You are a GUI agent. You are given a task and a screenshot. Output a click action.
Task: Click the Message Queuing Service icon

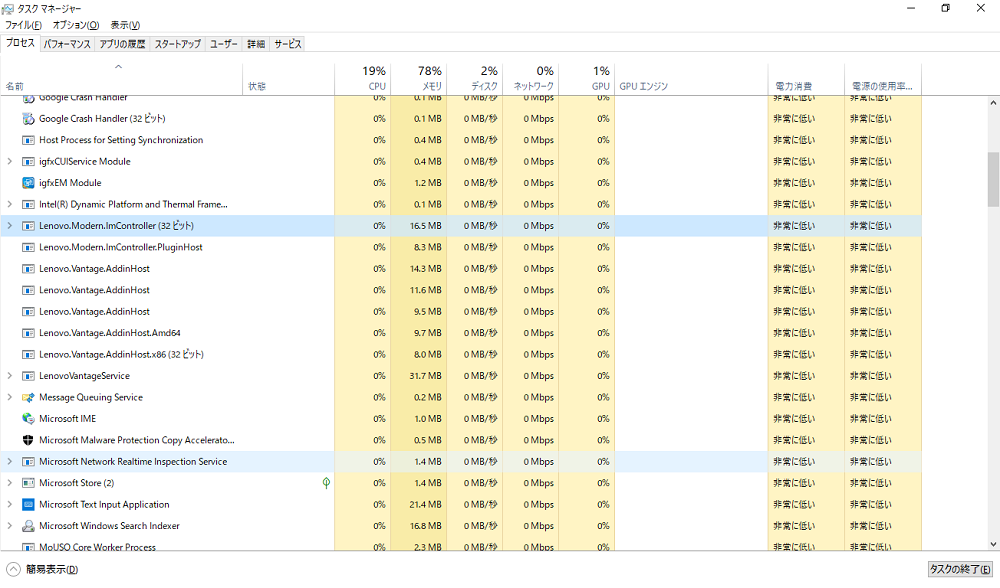click(x=28, y=397)
